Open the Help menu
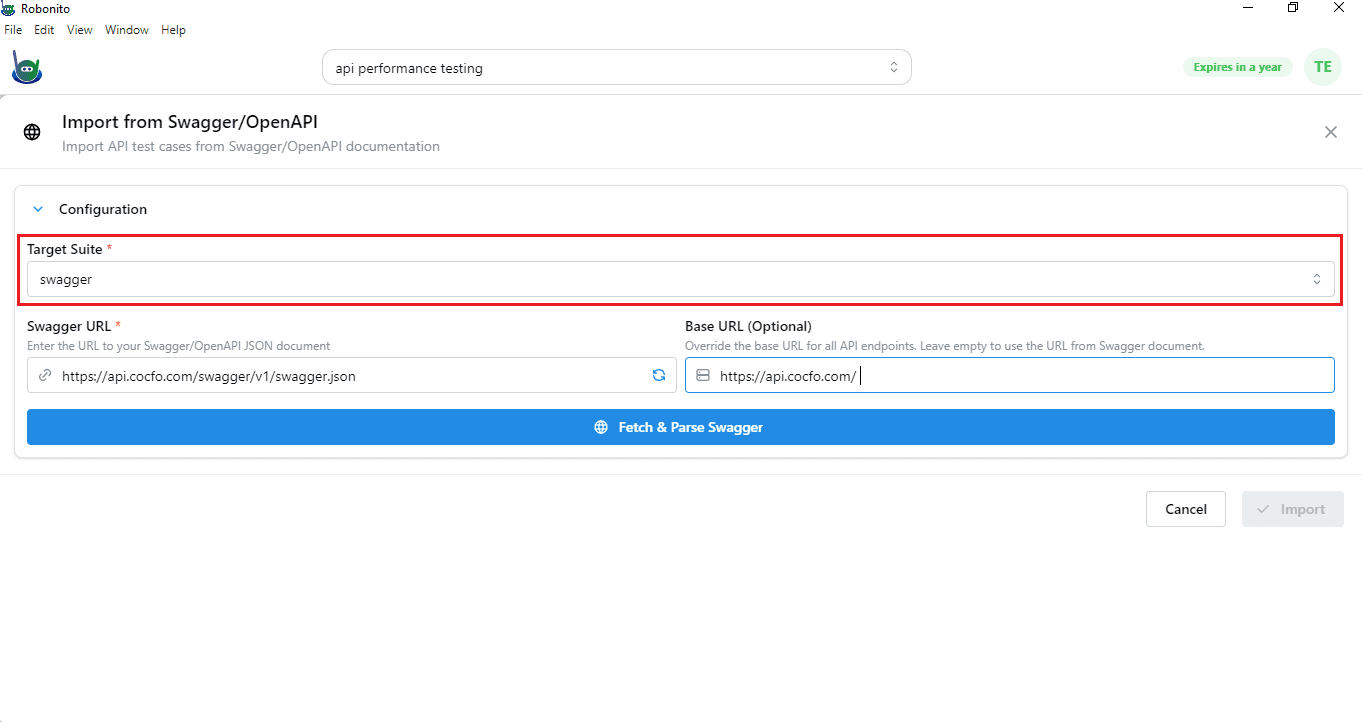This screenshot has width=1362, height=722. click(174, 30)
